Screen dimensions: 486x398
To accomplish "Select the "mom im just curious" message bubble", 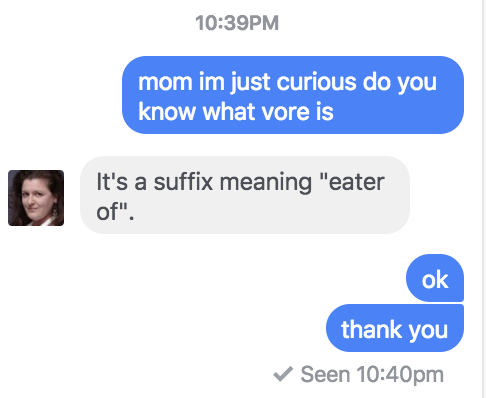I will coord(293,95).
